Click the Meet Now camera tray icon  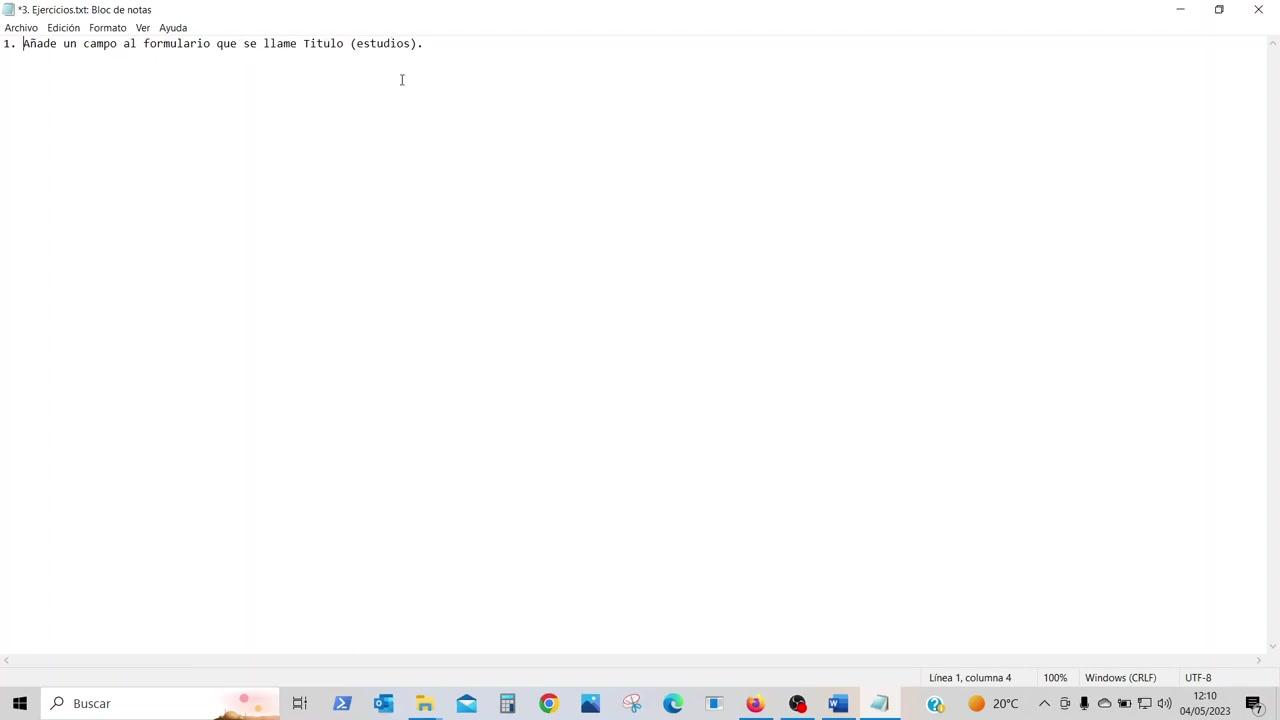click(x=1065, y=704)
